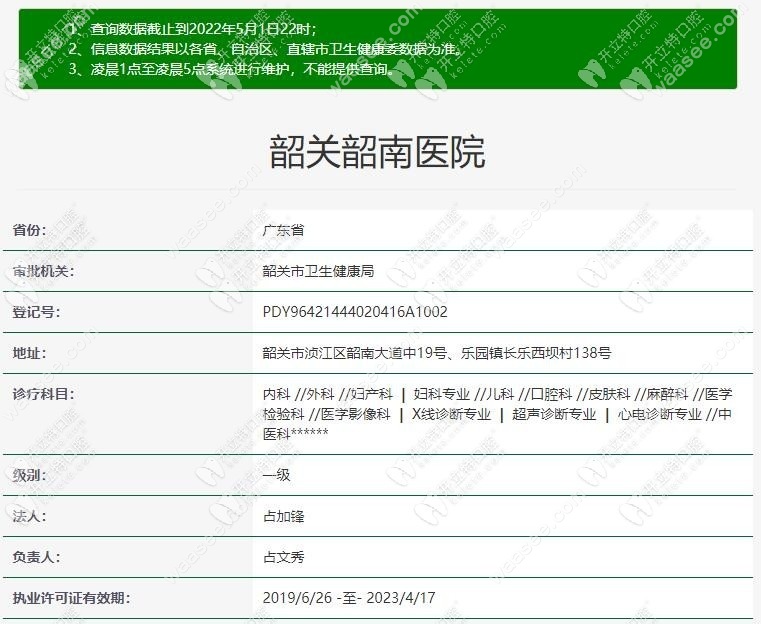Select validity dates 2019/6/26 -至- 2023/4/17
The height and width of the screenshot is (624, 761).
point(349,598)
